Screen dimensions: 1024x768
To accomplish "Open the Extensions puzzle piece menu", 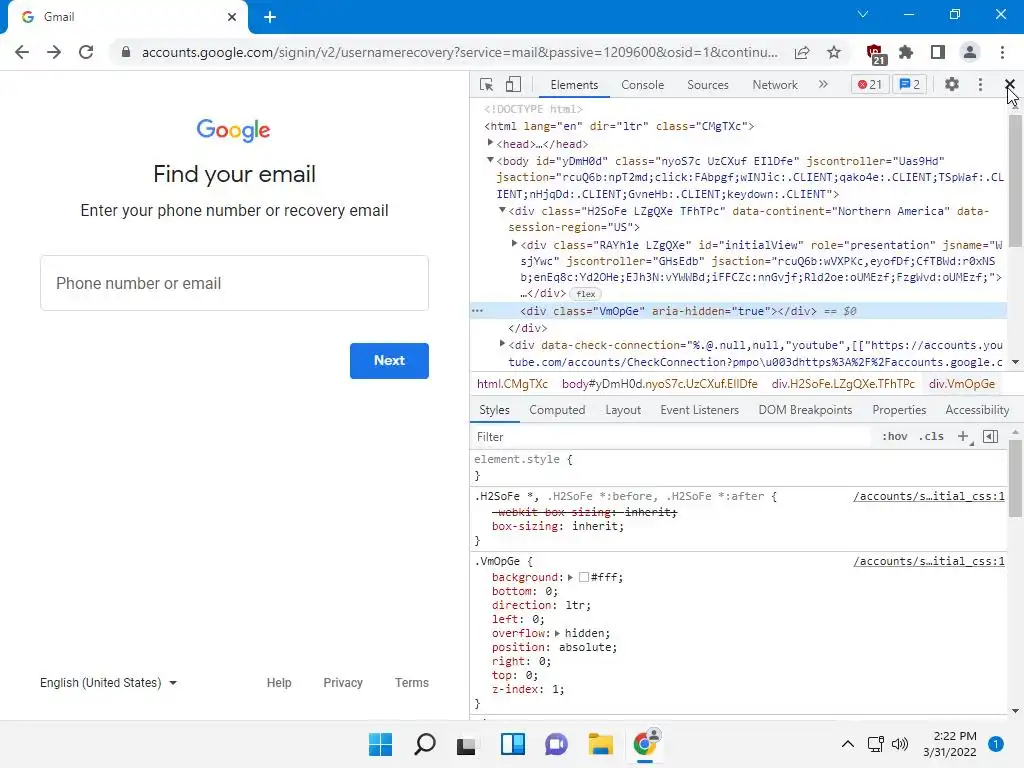I will coord(906,52).
